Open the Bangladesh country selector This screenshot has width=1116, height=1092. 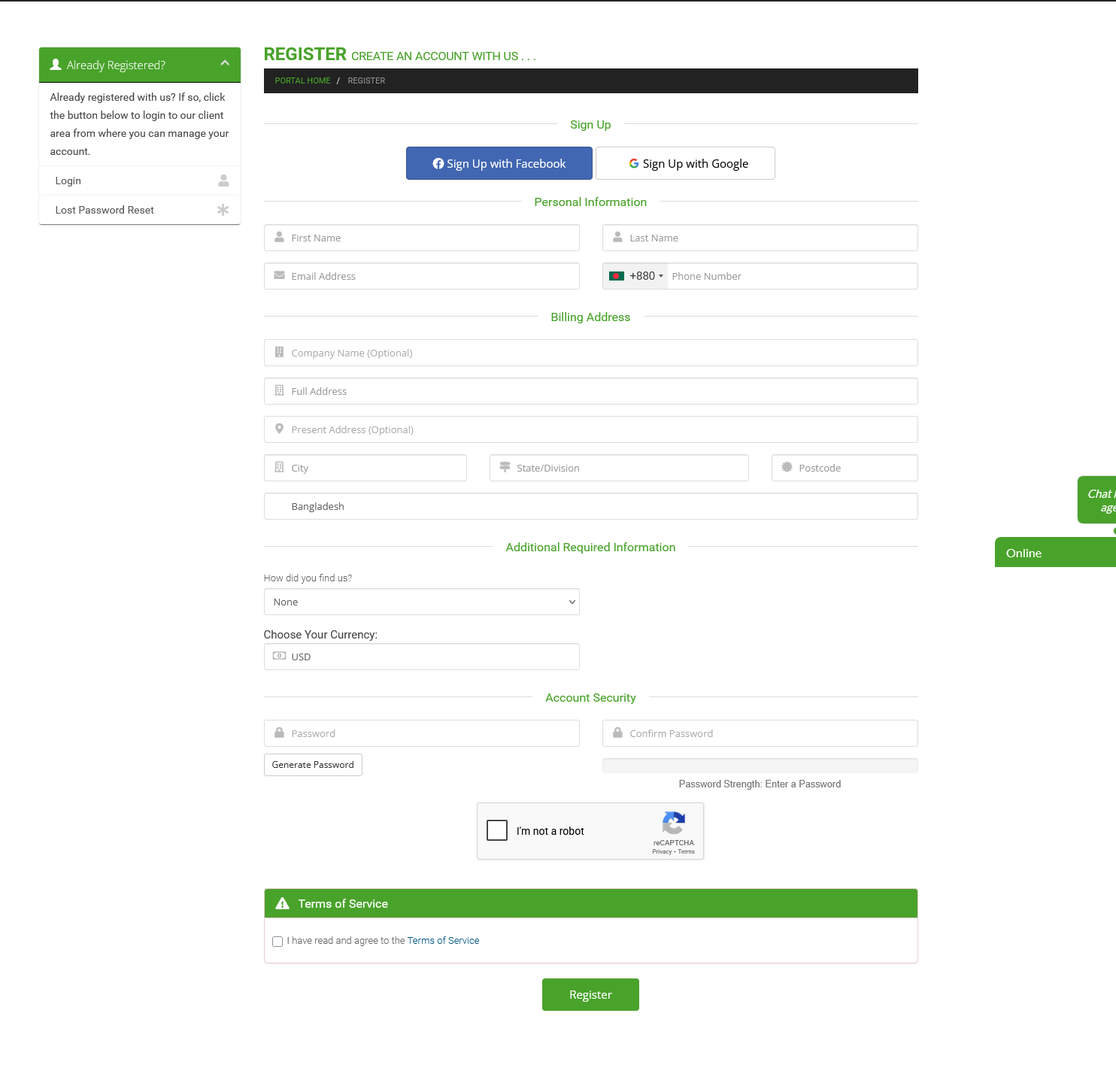pos(590,506)
